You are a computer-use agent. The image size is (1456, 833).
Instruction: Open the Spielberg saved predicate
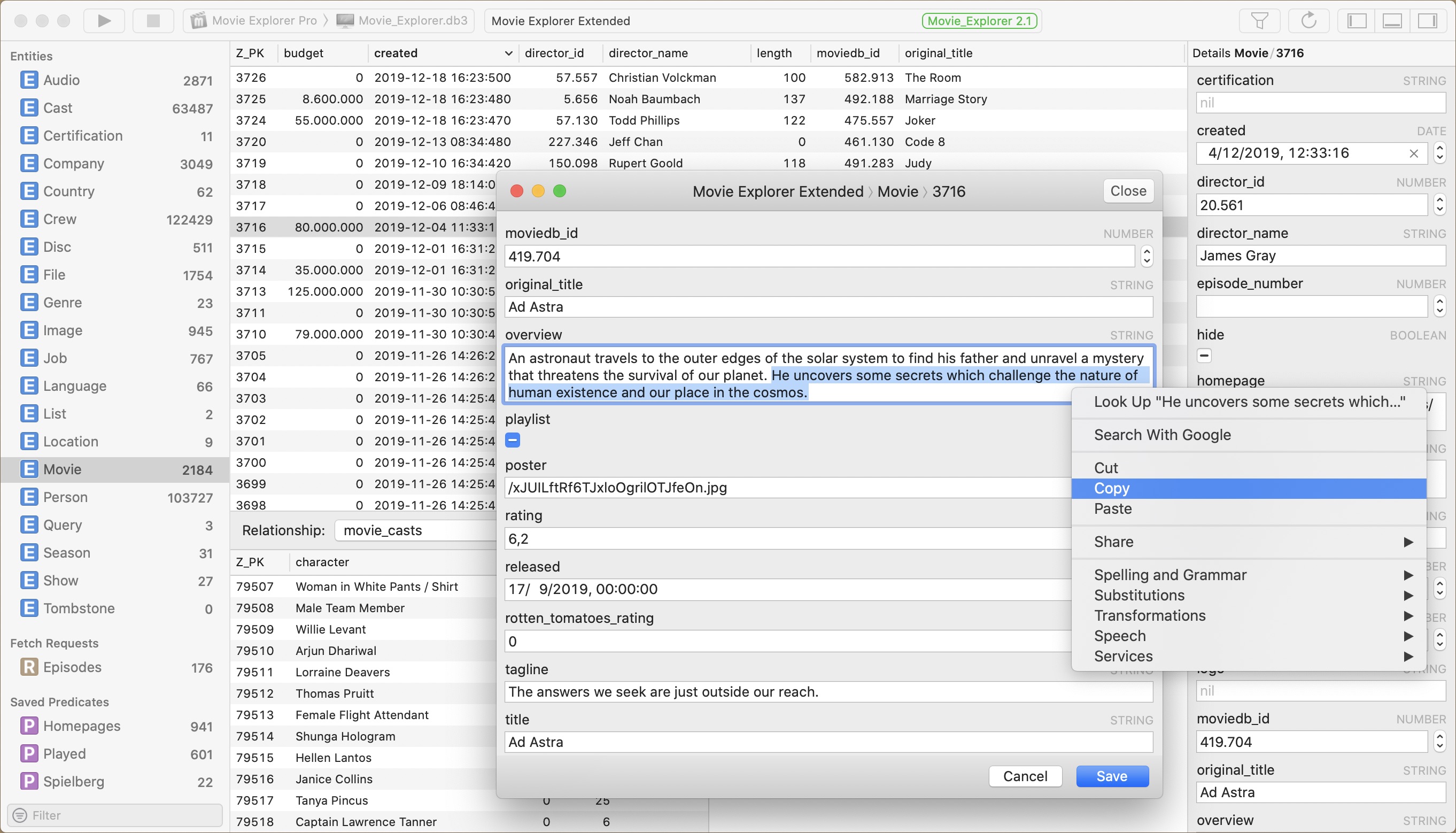tap(116, 782)
